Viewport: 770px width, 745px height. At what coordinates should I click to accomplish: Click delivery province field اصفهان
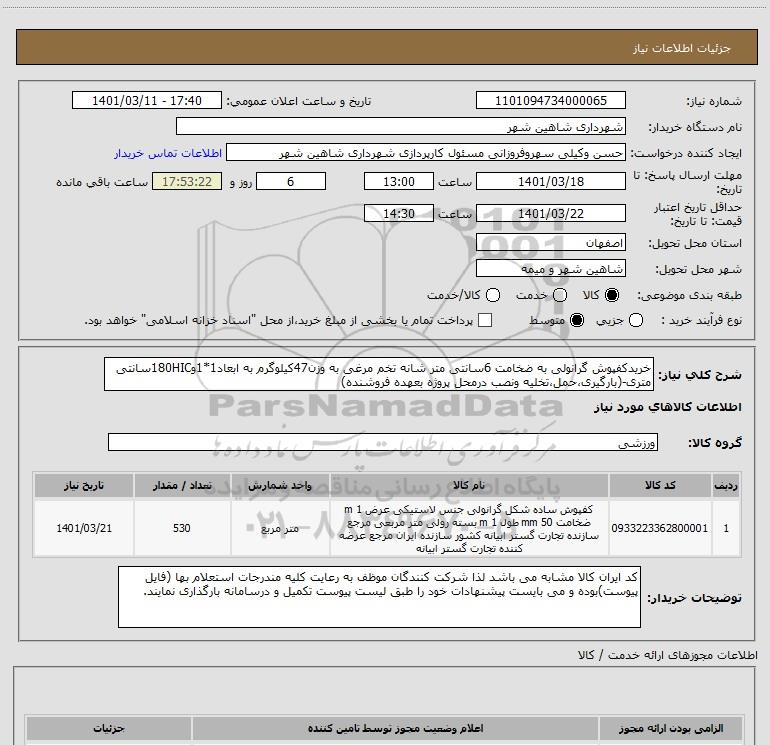550,243
